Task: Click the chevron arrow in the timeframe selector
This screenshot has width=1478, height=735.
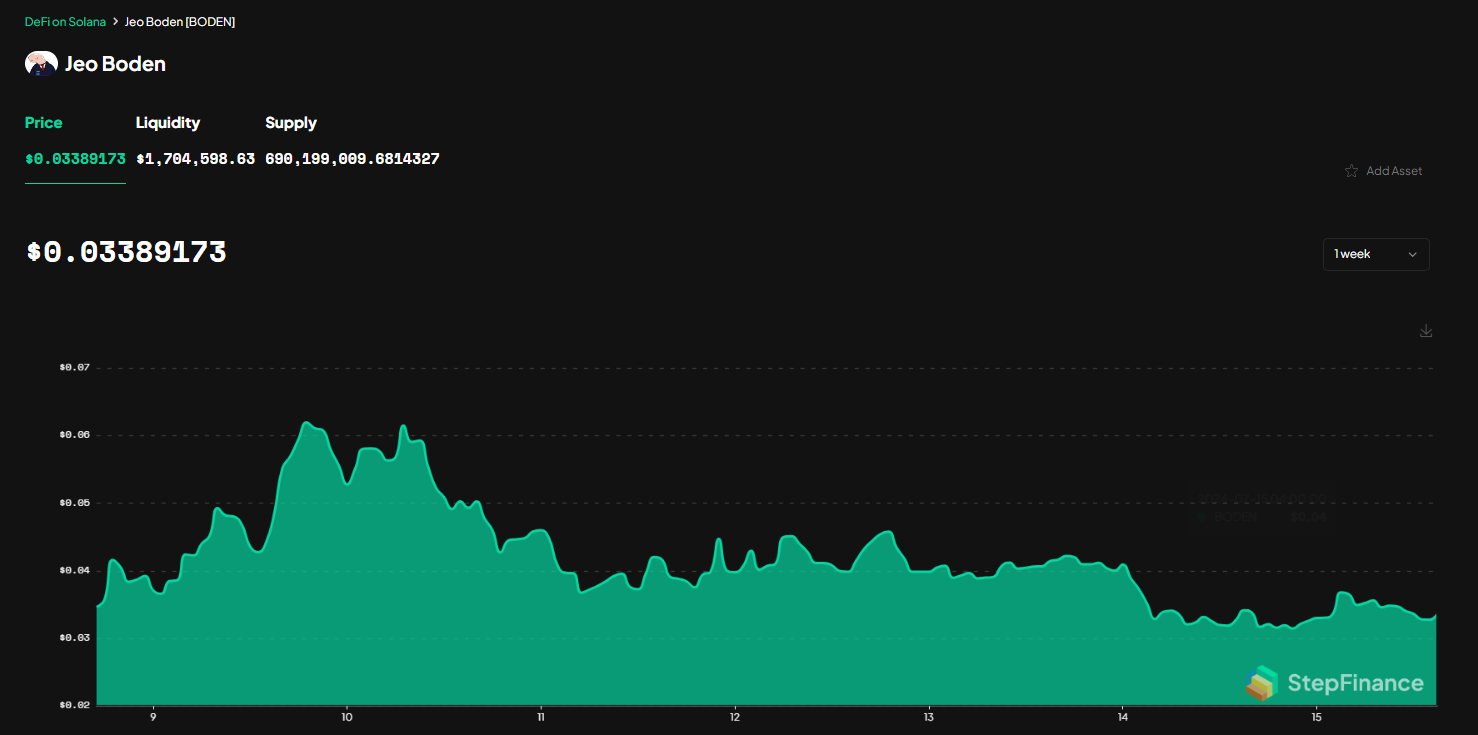Action: (x=1412, y=254)
